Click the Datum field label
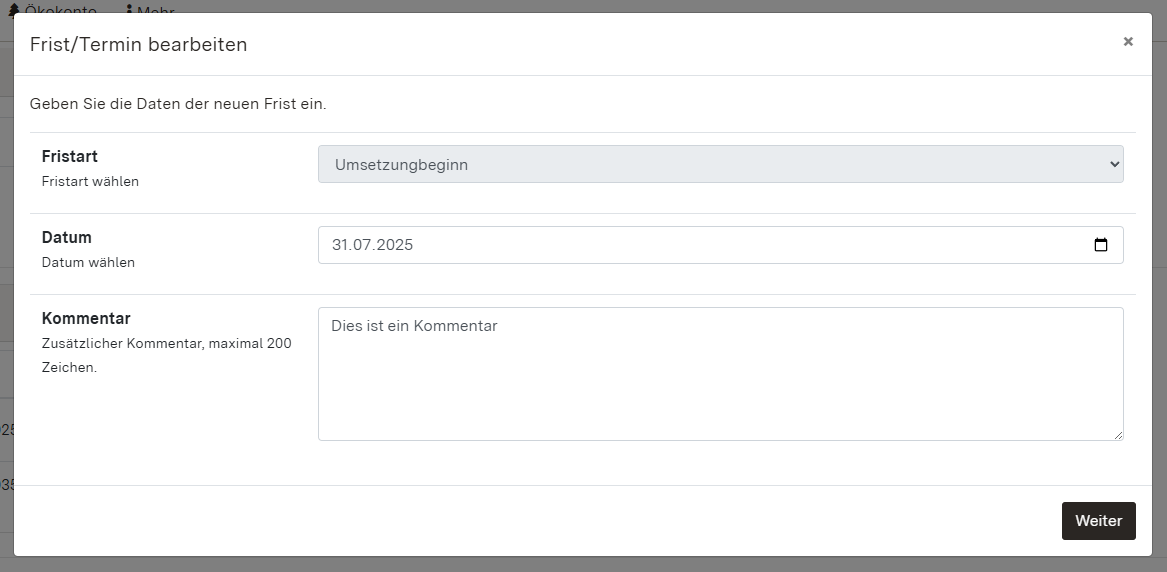The image size is (1167, 572). tap(67, 238)
